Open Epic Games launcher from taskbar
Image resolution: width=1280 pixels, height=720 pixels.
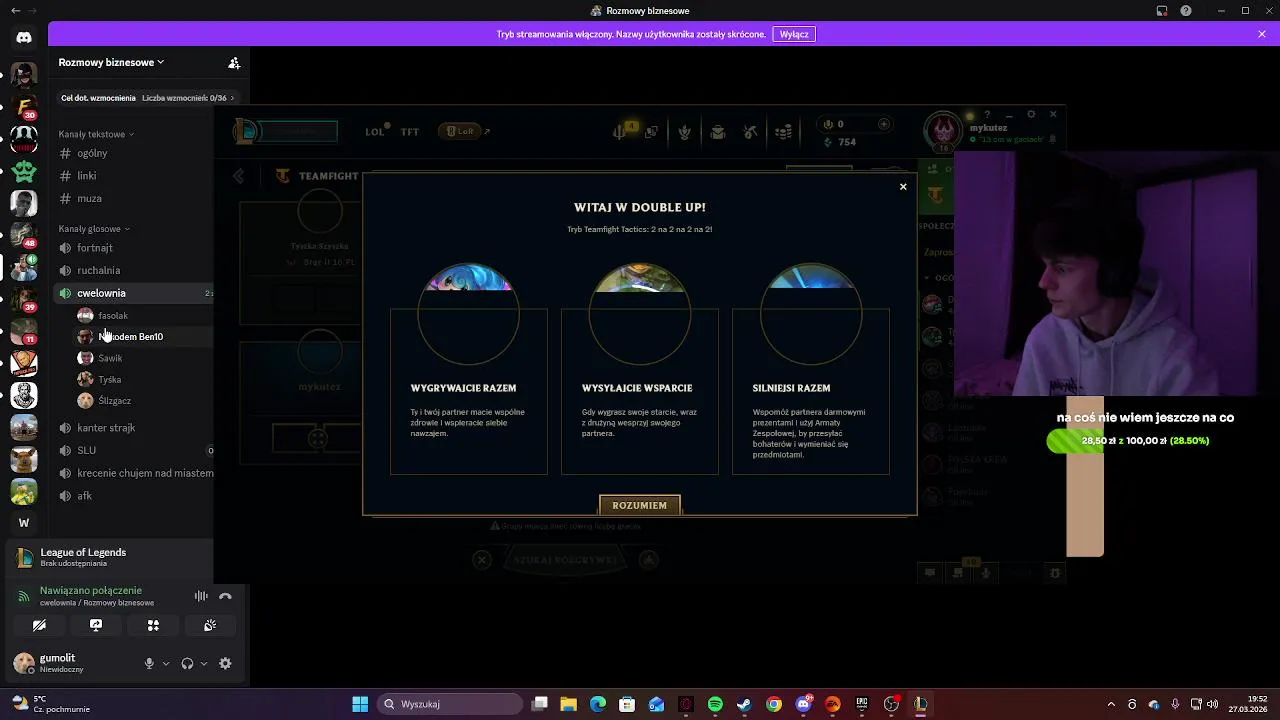point(862,704)
